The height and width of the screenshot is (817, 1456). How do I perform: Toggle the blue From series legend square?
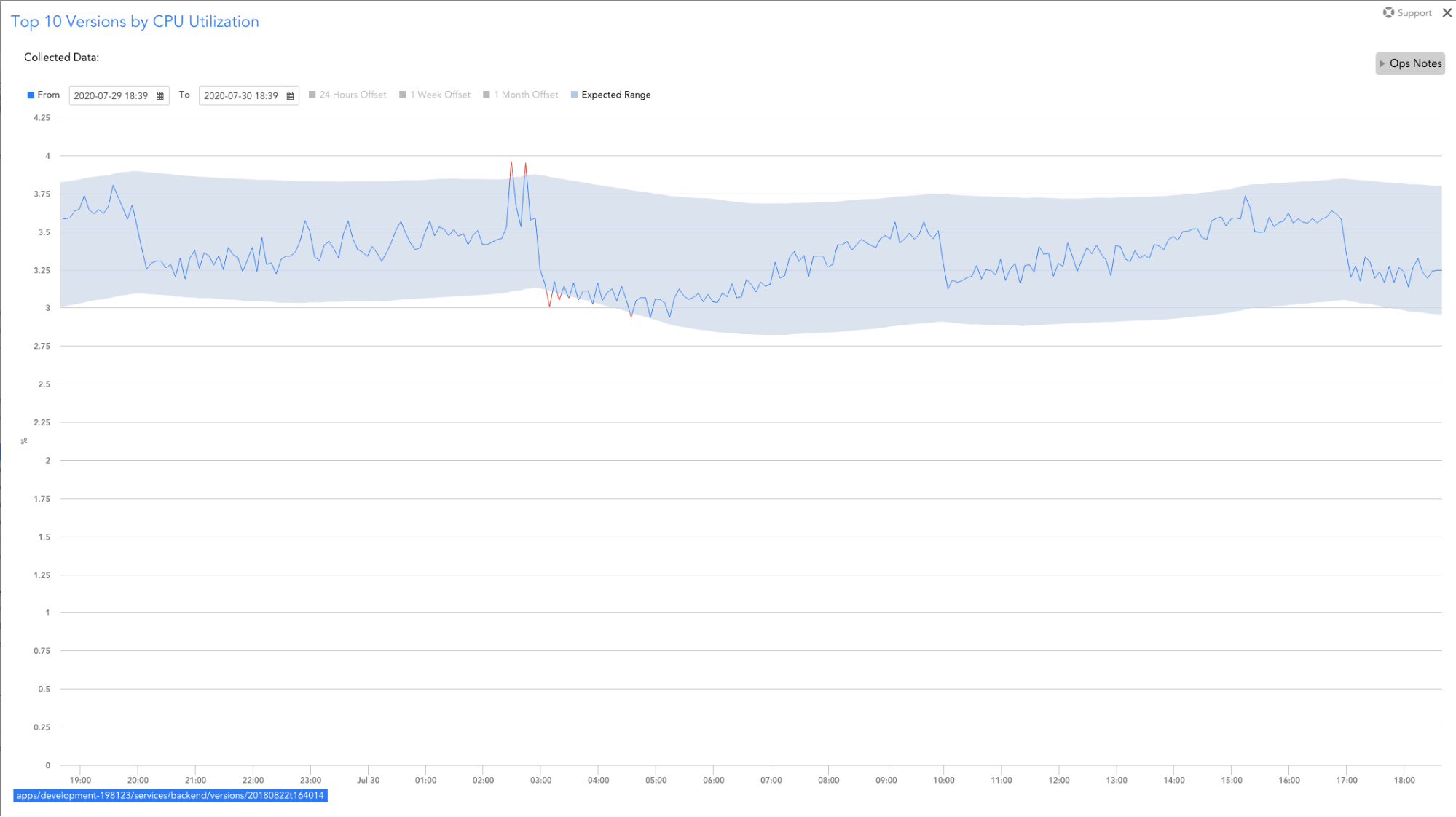point(31,95)
